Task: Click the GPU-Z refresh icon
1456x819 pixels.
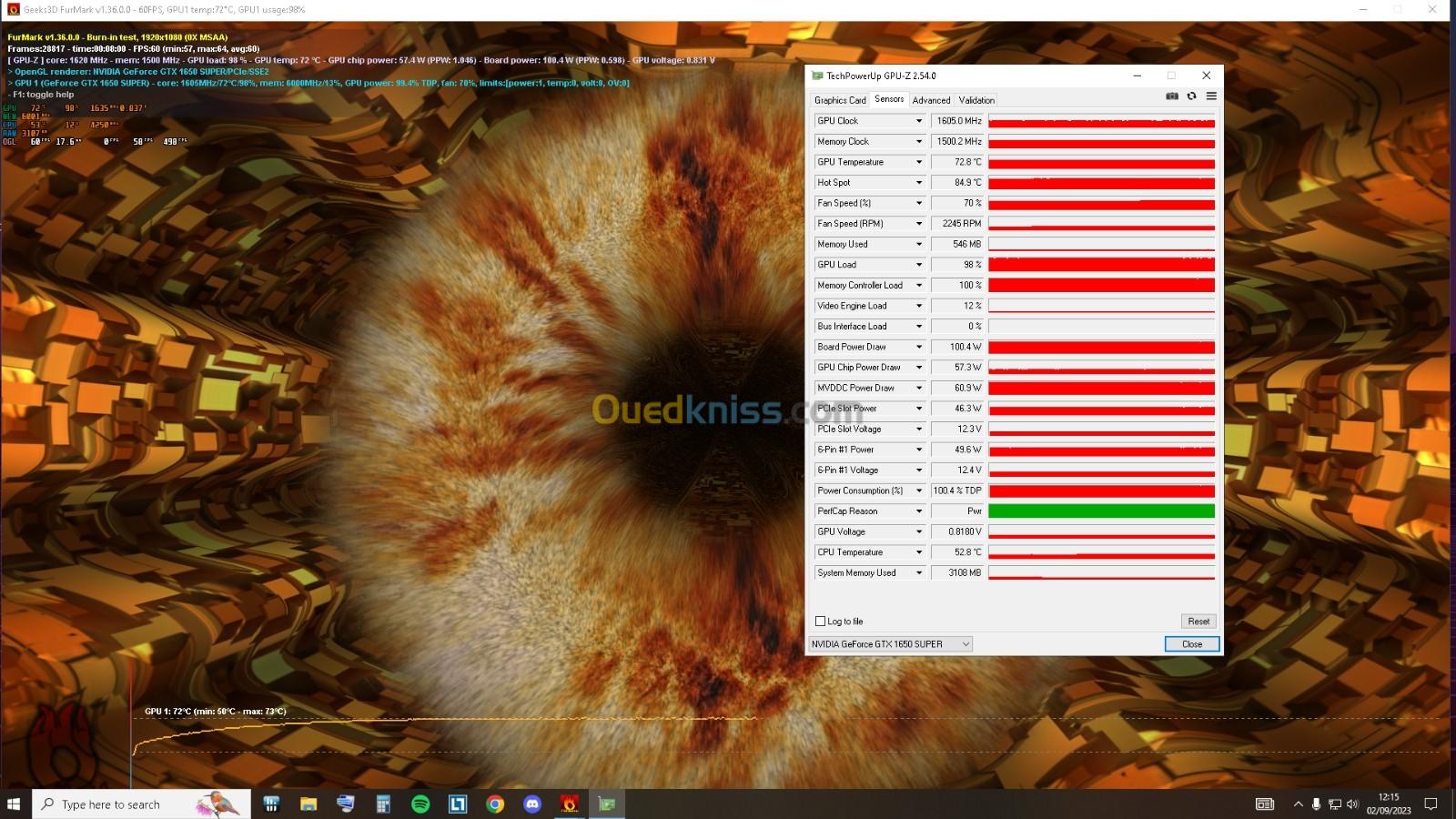Action: (x=1191, y=96)
